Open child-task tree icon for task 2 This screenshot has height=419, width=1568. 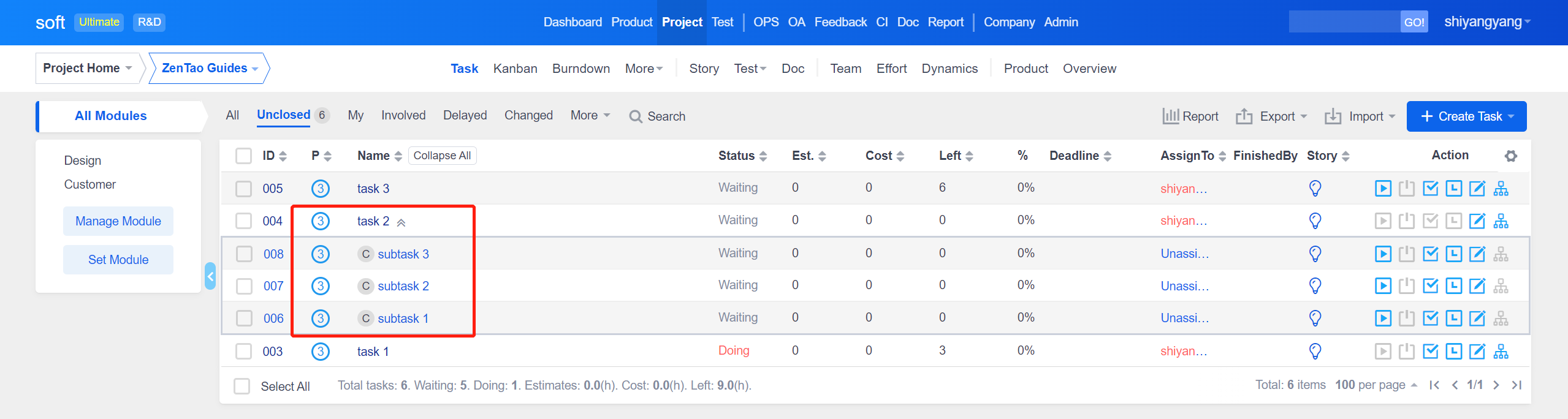pos(1501,221)
